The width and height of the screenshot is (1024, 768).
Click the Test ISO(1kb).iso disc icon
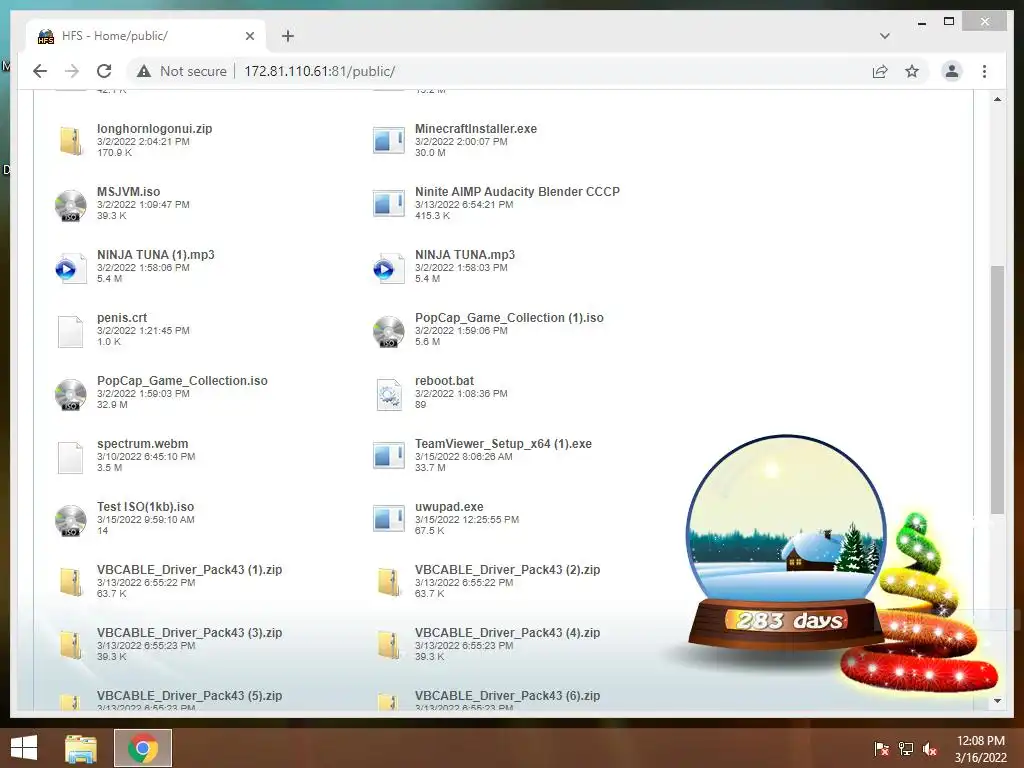[71, 520]
